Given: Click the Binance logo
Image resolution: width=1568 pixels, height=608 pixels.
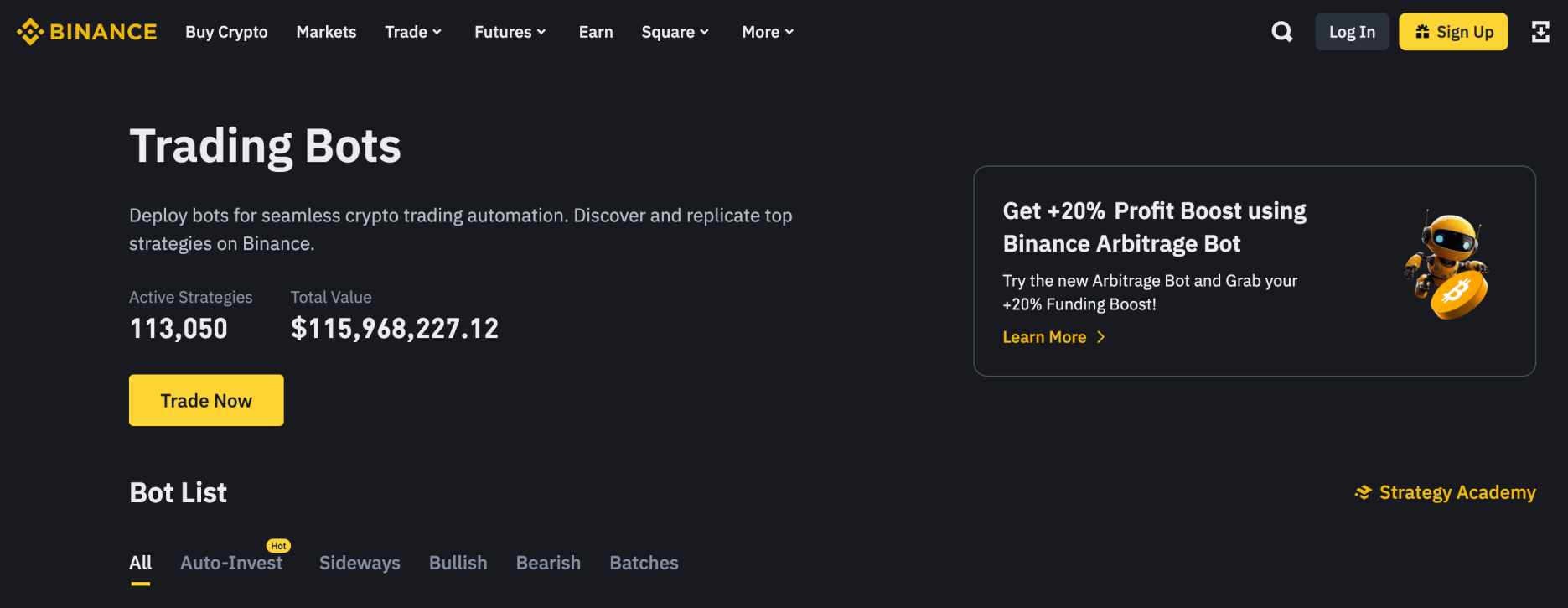Looking at the screenshot, I should pyautogui.click(x=86, y=32).
